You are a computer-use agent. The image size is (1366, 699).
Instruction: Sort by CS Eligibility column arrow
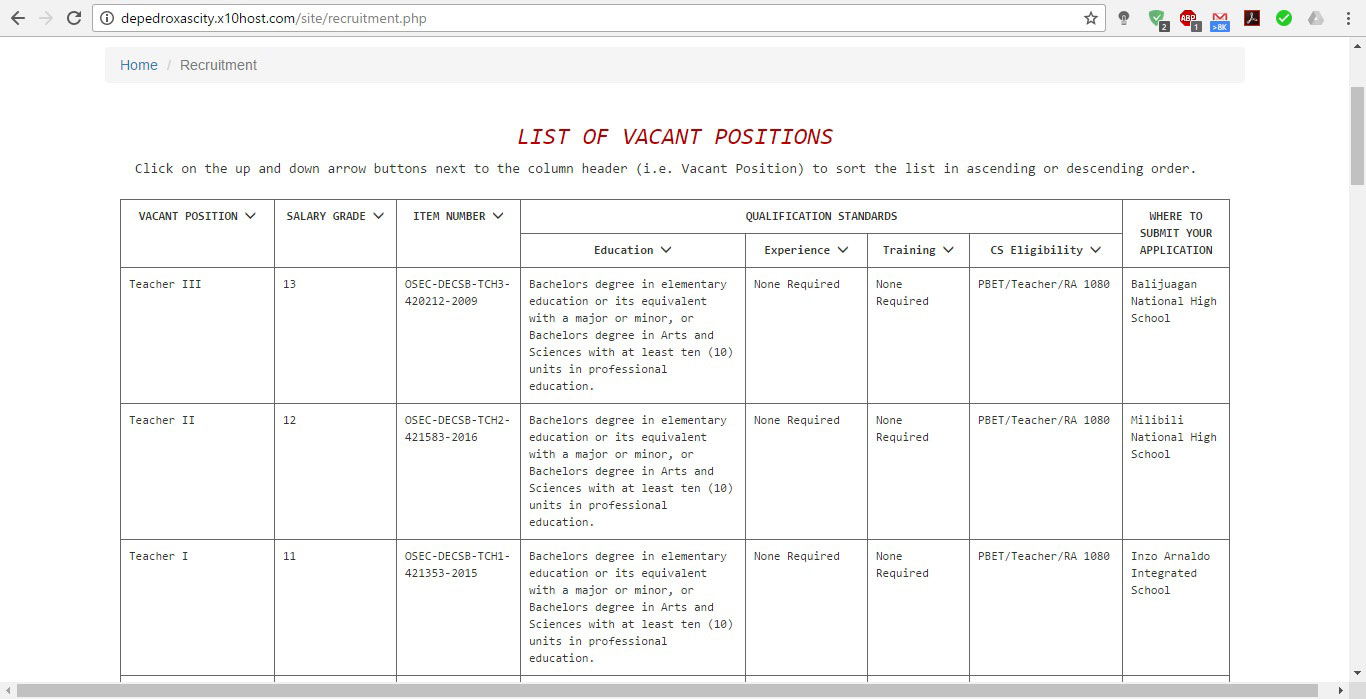[1096, 250]
